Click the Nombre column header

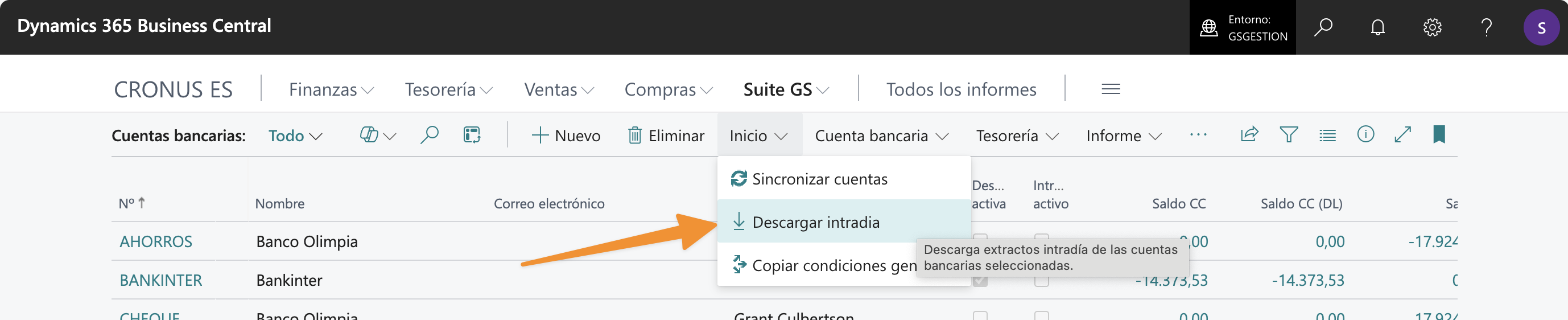click(x=280, y=204)
